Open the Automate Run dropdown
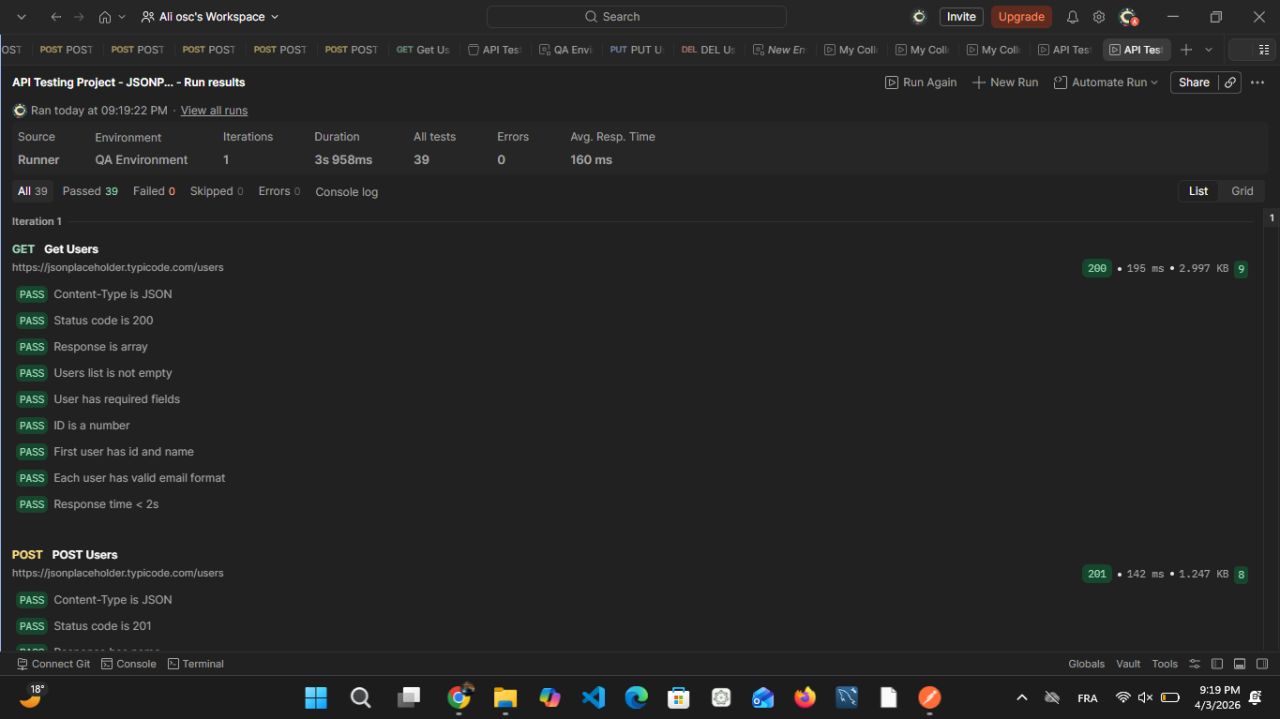The height and width of the screenshot is (719, 1280). [x=1105, y=83]
